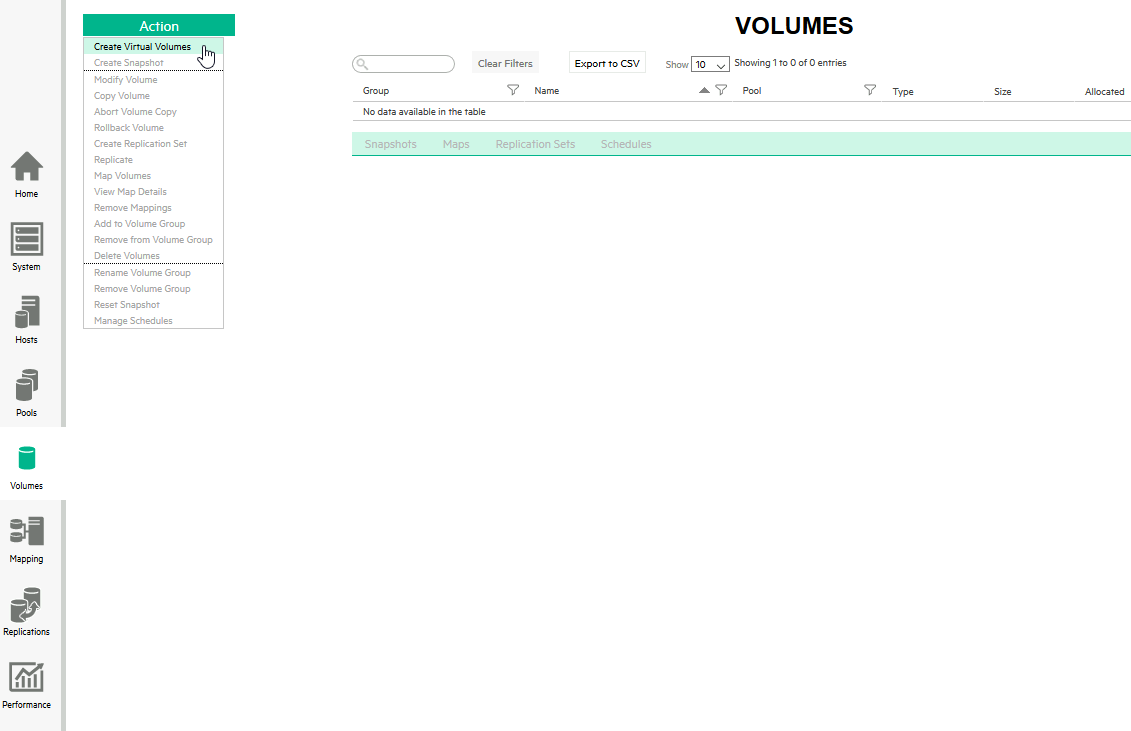Image resolution: width=1131 pixels, height=731 pixels.
Task: Click the Pool column filter icon
Action: [x=870, y=90]
